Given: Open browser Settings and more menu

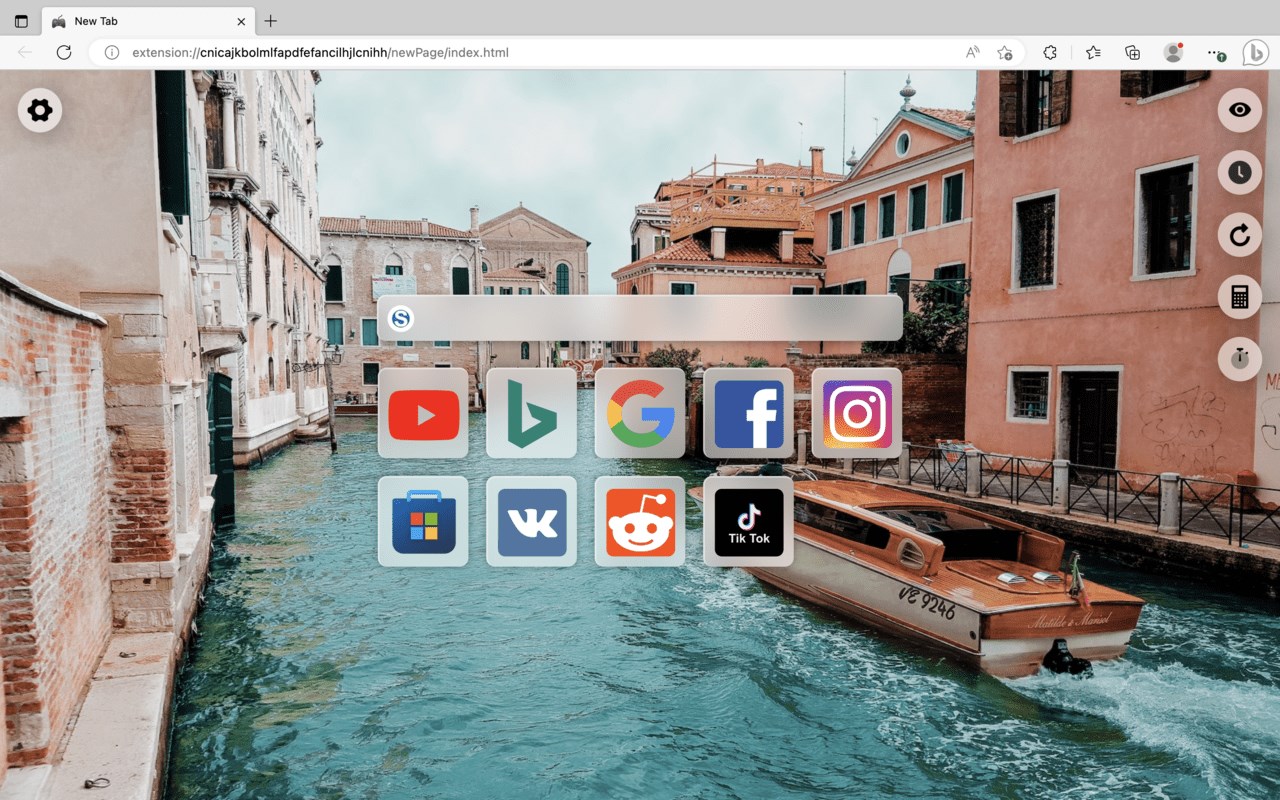Looking at the screenshot, I should pyautogui.click(x=1214, y=52).
